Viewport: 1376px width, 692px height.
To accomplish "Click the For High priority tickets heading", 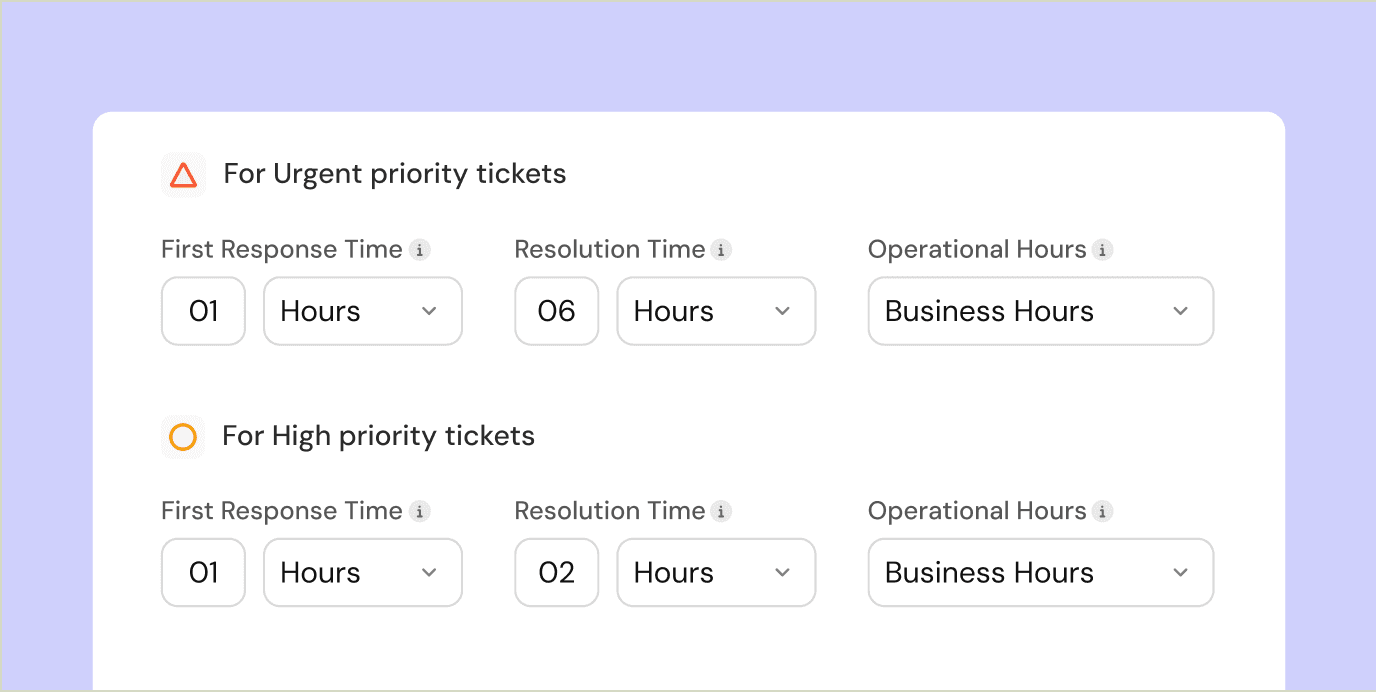I will pyautogui.click(x=378, y=436).
